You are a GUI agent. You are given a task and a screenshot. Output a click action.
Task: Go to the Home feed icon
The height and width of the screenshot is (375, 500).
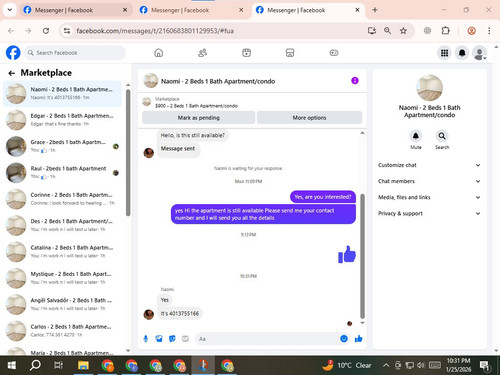[159, 53]
